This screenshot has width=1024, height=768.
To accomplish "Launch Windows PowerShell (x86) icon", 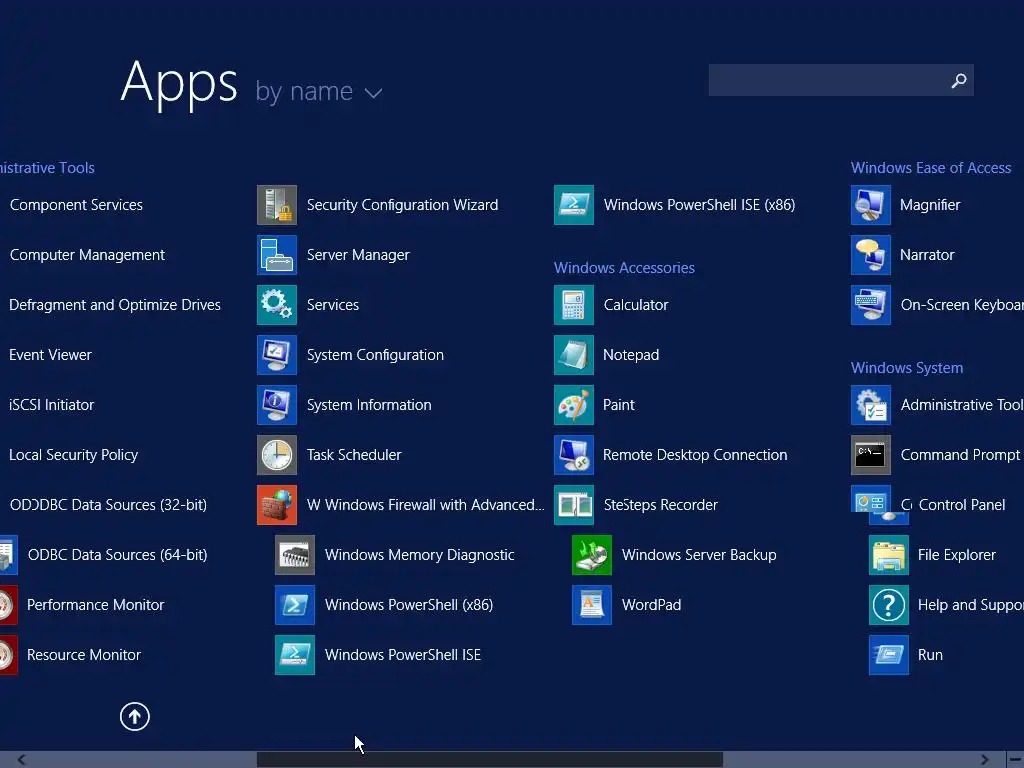I will (x=295, y=605).
